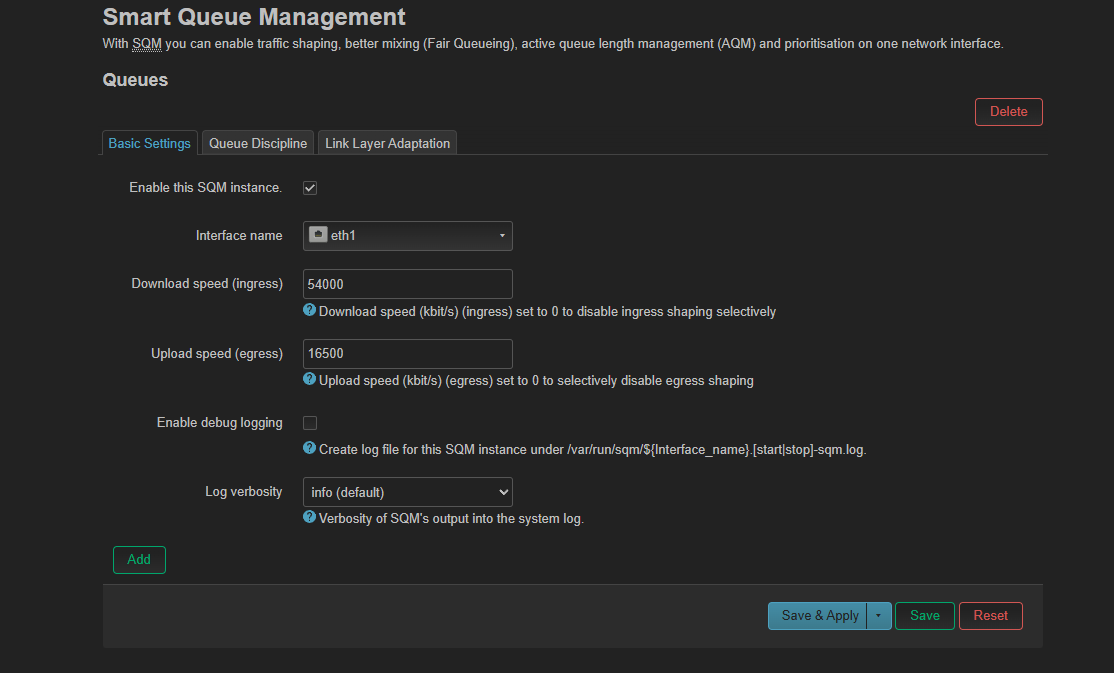Click into the Upload speed field
Screen dimensions: 1114x673
(x=407, y=354)
